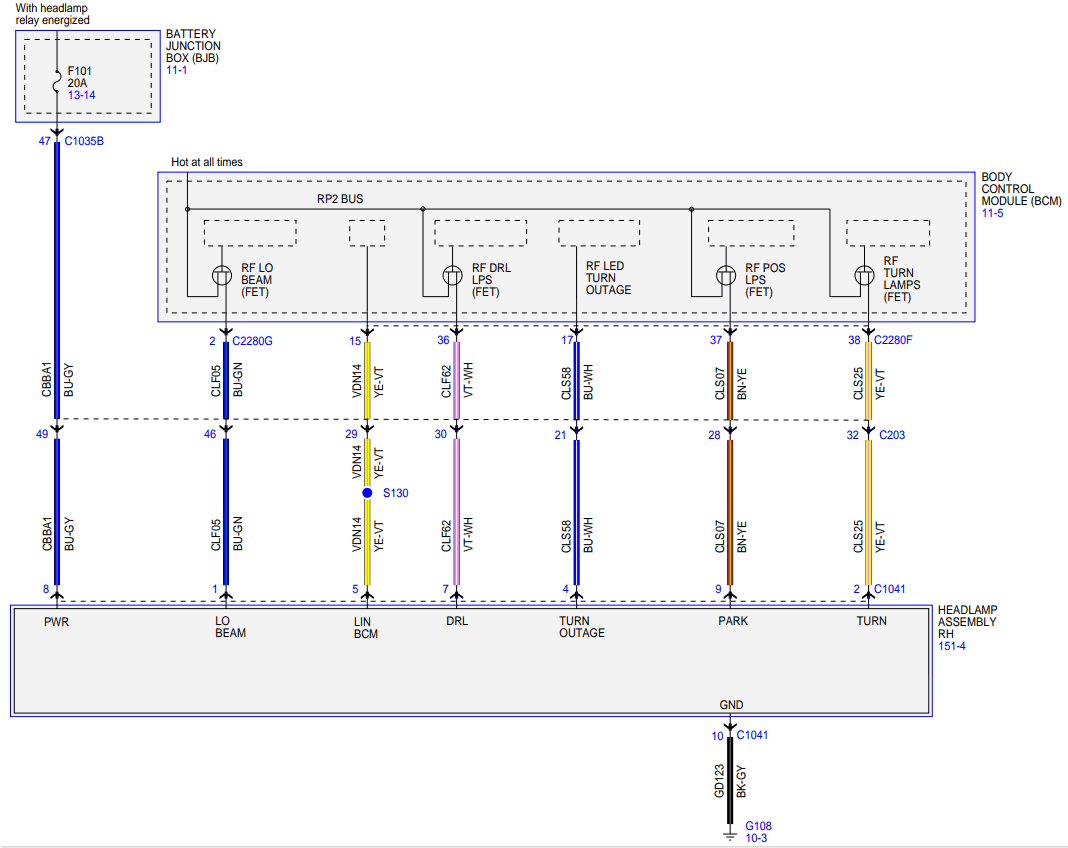Click the "LIN BCM" headlamp terminal label
Viewport: 1068px width, 848px height.
pyautogui.click(x=366, y=627)
